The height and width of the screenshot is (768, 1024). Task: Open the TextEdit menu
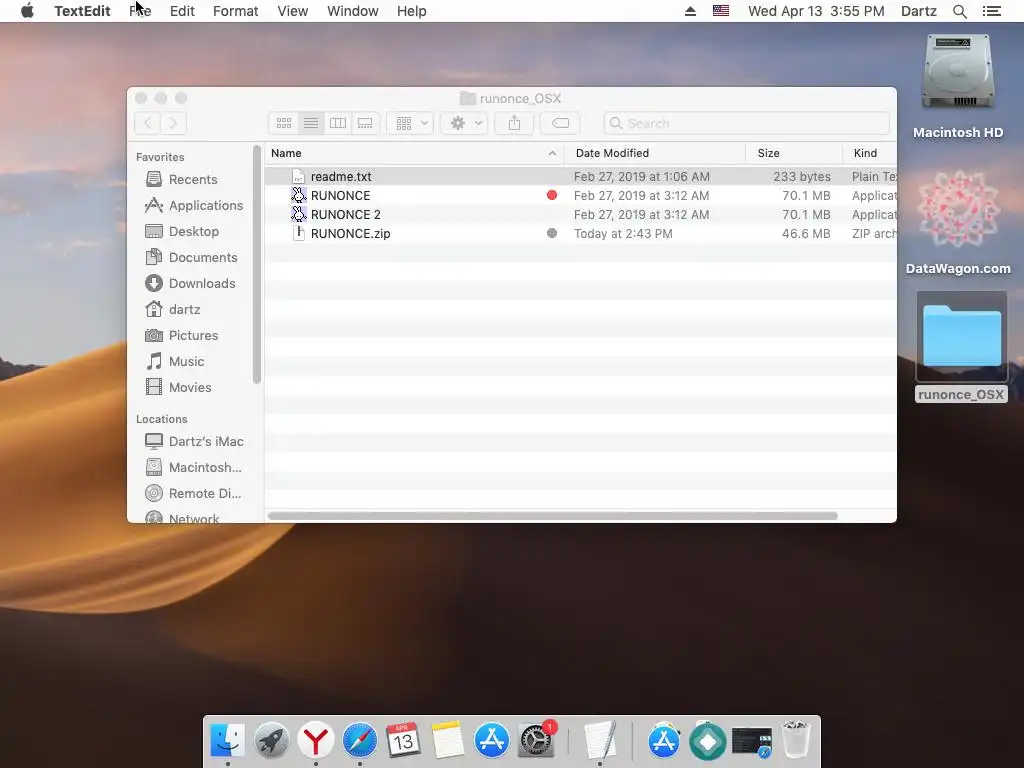[x=82, y=11]
